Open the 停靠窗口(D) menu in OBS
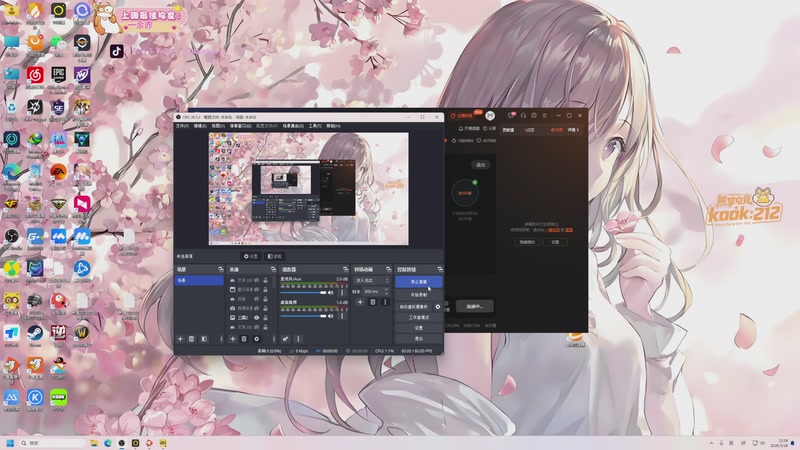 (241, 126)
